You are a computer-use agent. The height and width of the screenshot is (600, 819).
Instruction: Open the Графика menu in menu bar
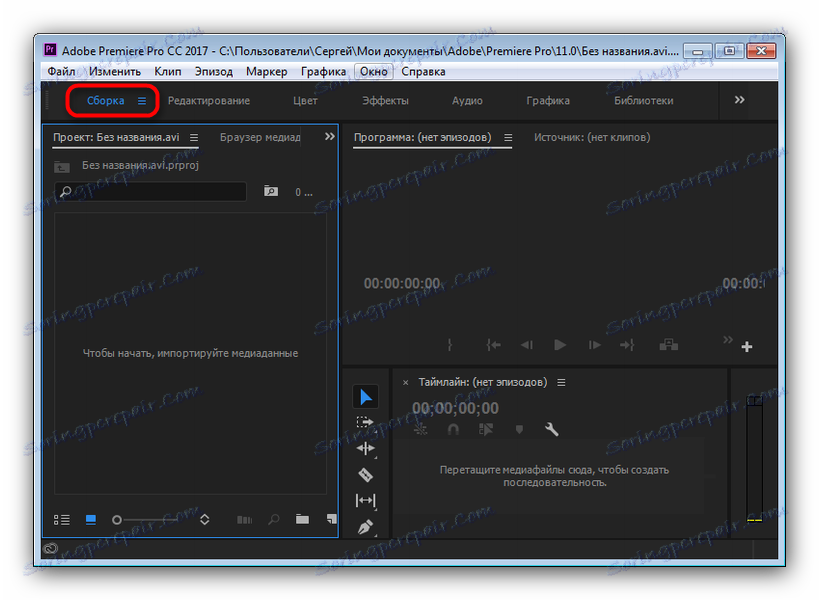(323, 72)
